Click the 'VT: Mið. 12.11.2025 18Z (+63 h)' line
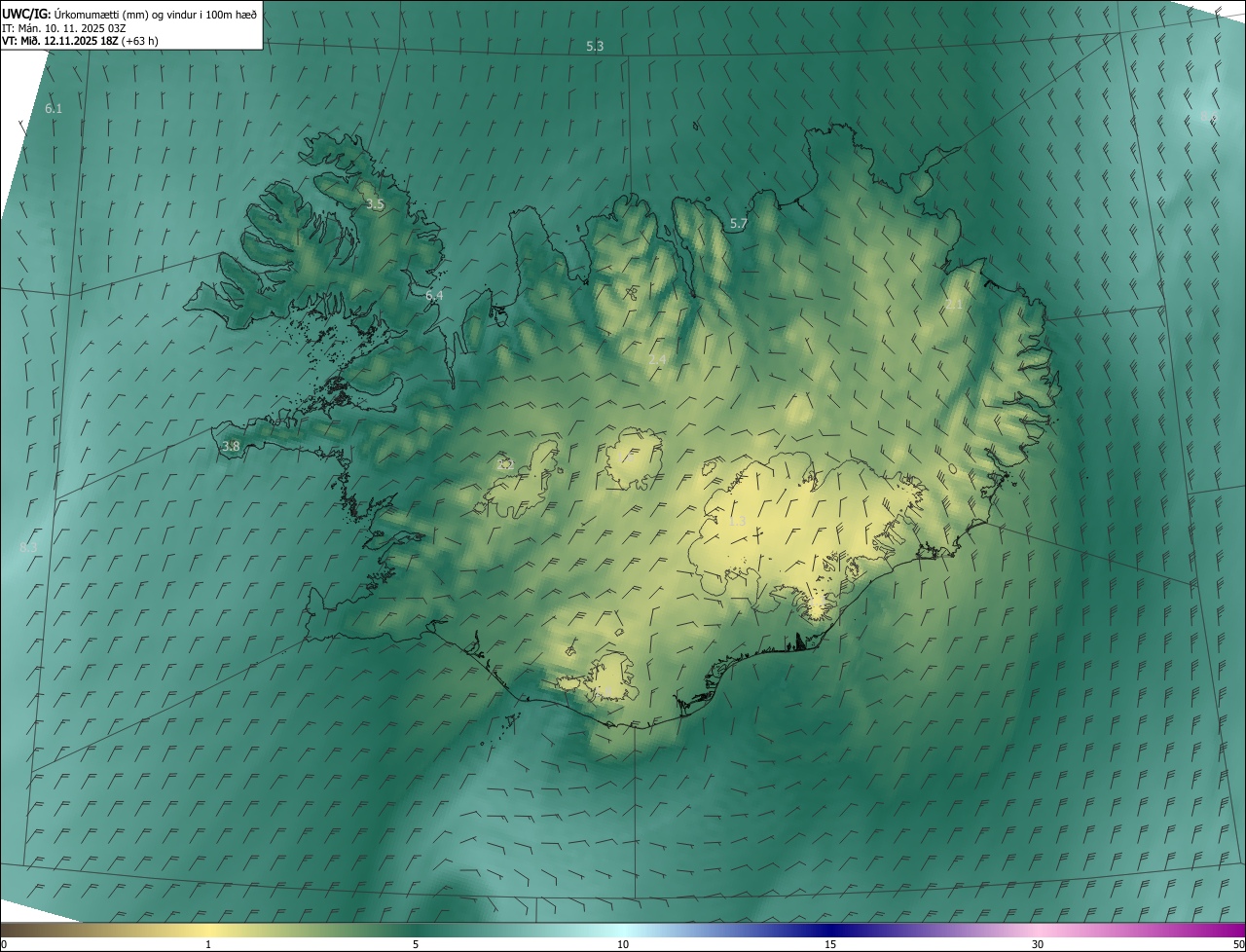1246x952 pixels. (x=80, y=41)
